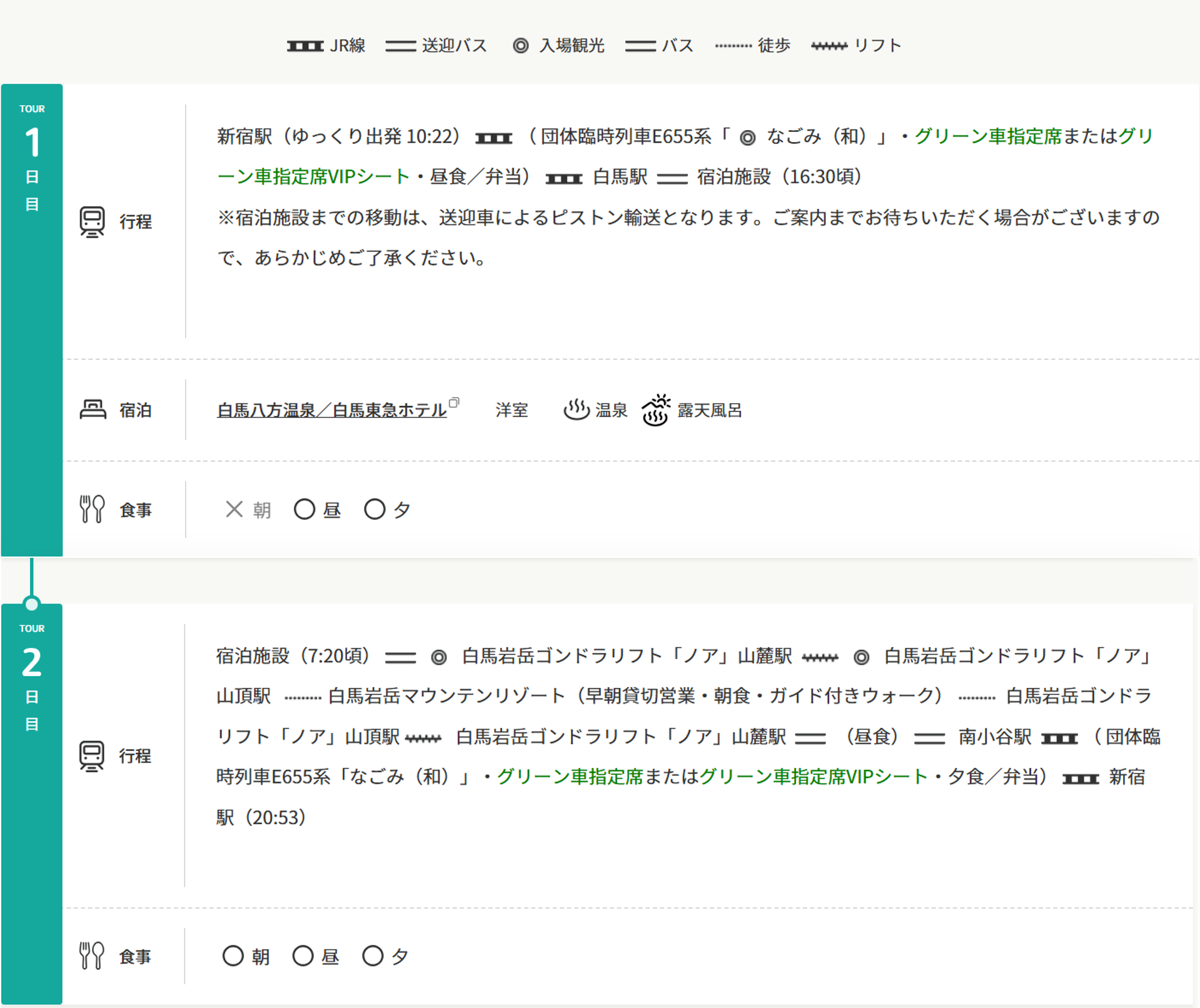
Task: Click the バス legend line icon
Action: (640, 46)
